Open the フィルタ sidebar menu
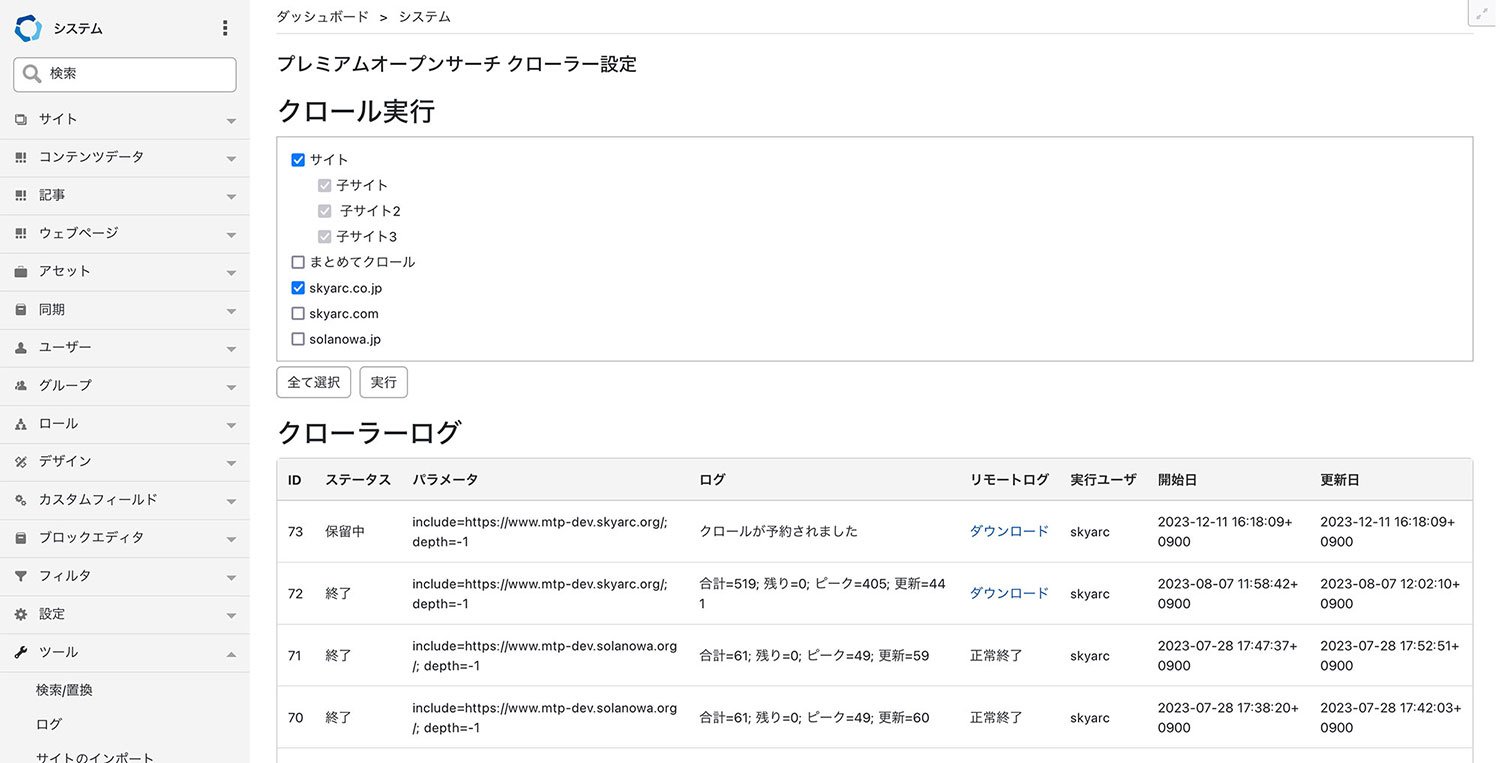Screen dimensions: 1500x763 click(x=125, y=576)
